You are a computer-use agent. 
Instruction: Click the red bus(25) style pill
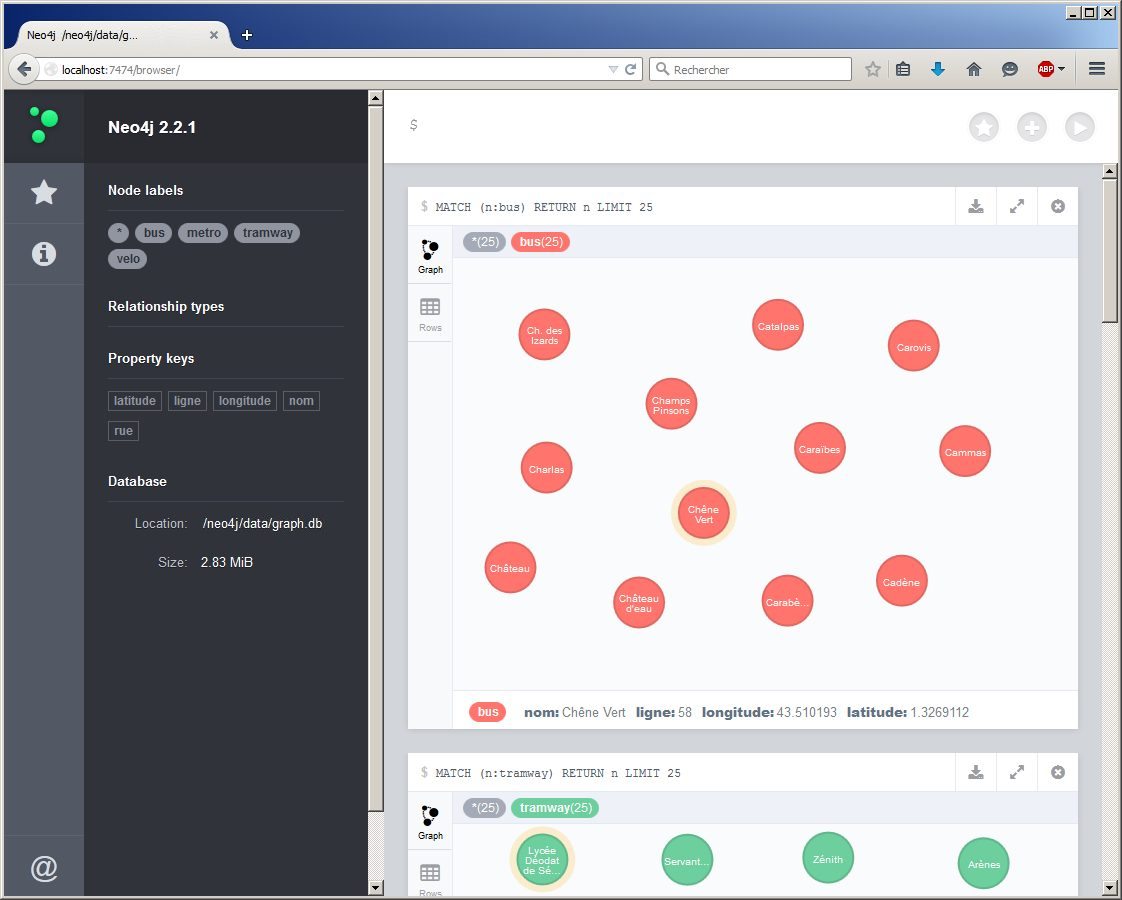point(540,242)
